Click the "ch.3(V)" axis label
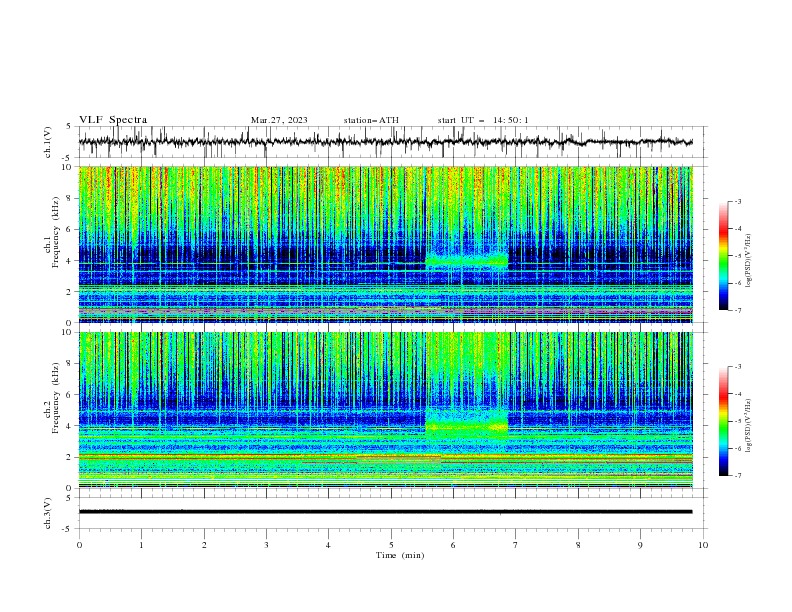This screenshot has height=612, width=792. (48, 513)
